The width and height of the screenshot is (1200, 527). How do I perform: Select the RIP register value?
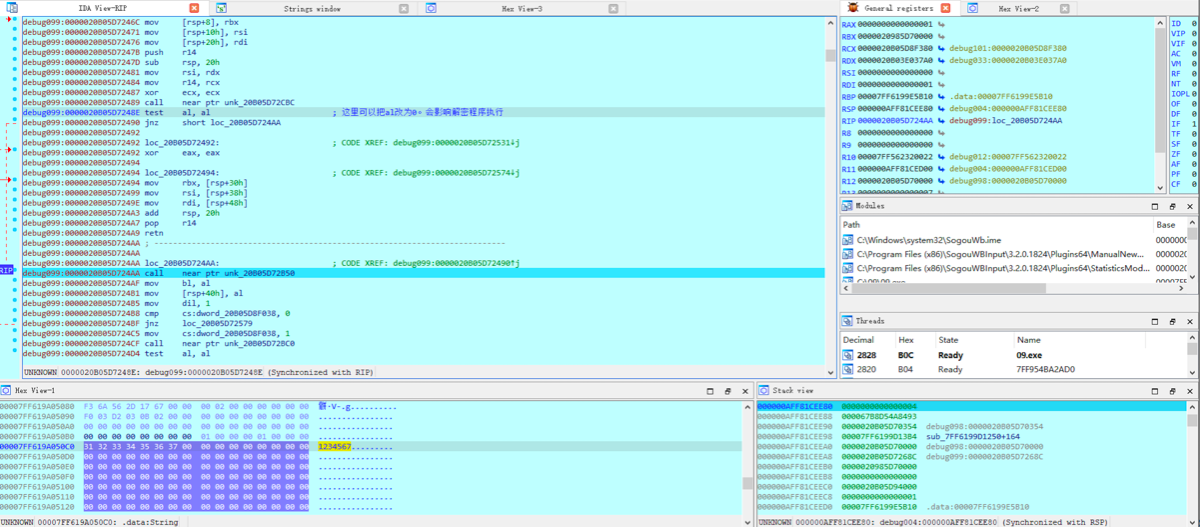[896, 120]
